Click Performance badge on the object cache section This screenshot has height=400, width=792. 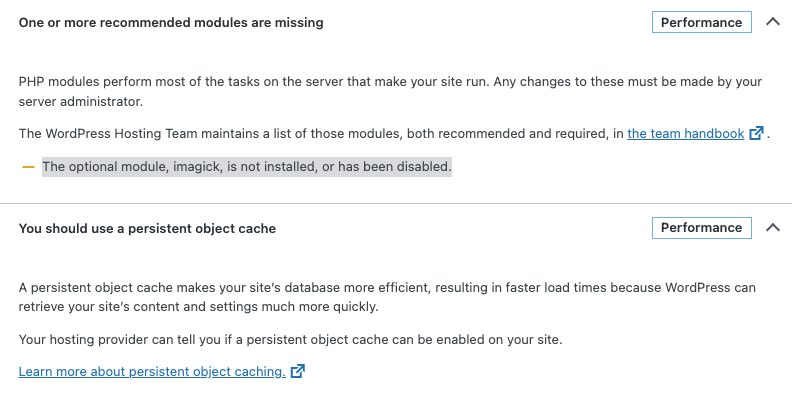click(701, 228)
